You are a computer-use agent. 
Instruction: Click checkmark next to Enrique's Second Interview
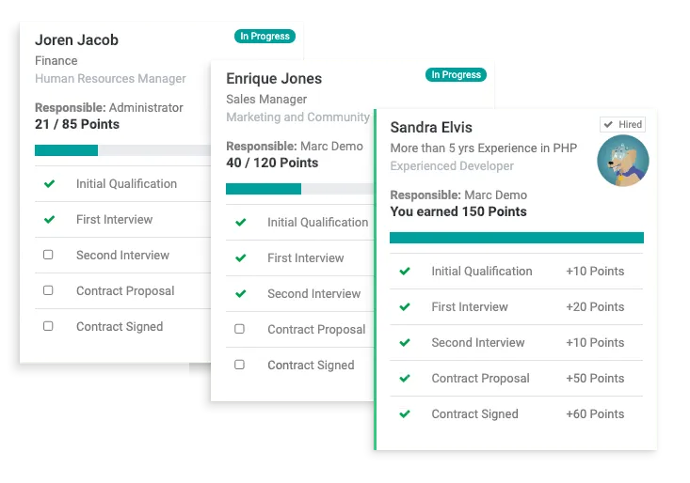(241, 293)
